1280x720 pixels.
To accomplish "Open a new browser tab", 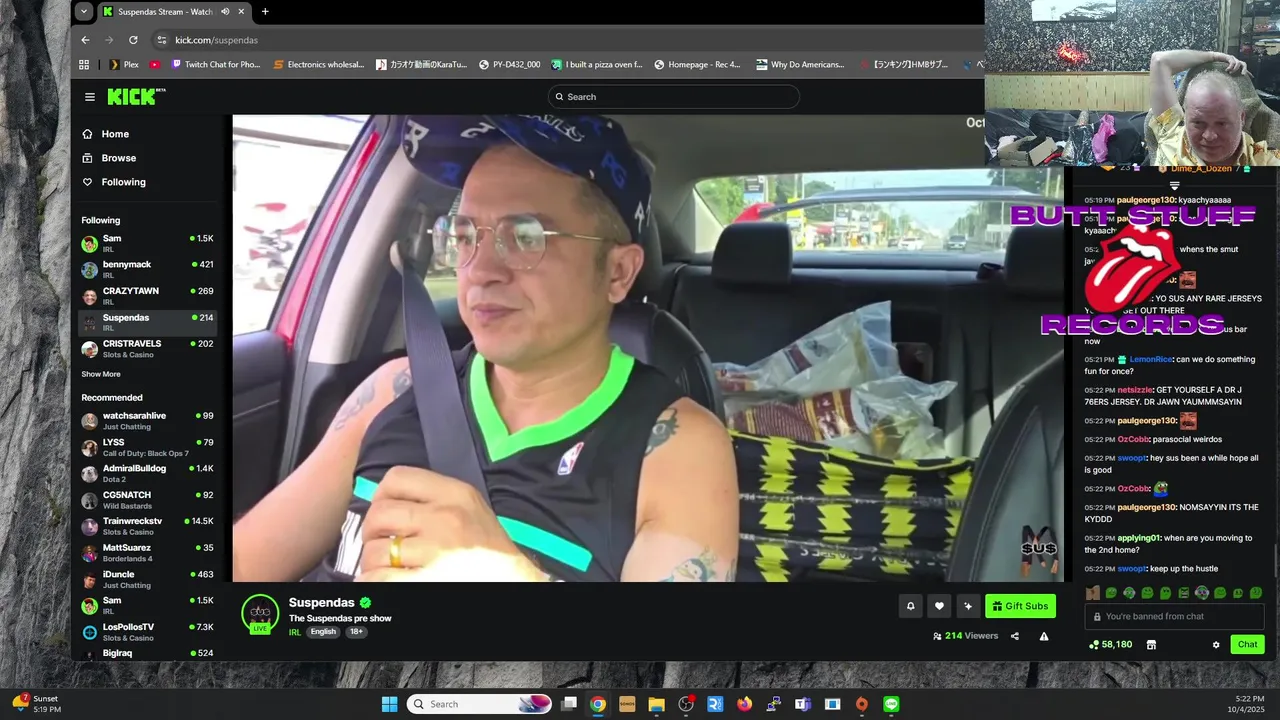I will [x=265, y=12].
